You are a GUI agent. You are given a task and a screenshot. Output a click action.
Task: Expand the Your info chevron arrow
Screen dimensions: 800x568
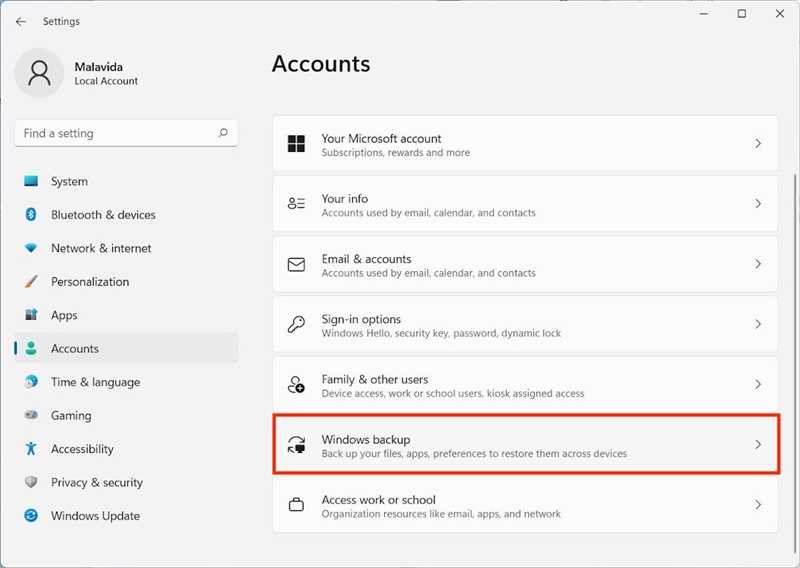click(758, 204)
